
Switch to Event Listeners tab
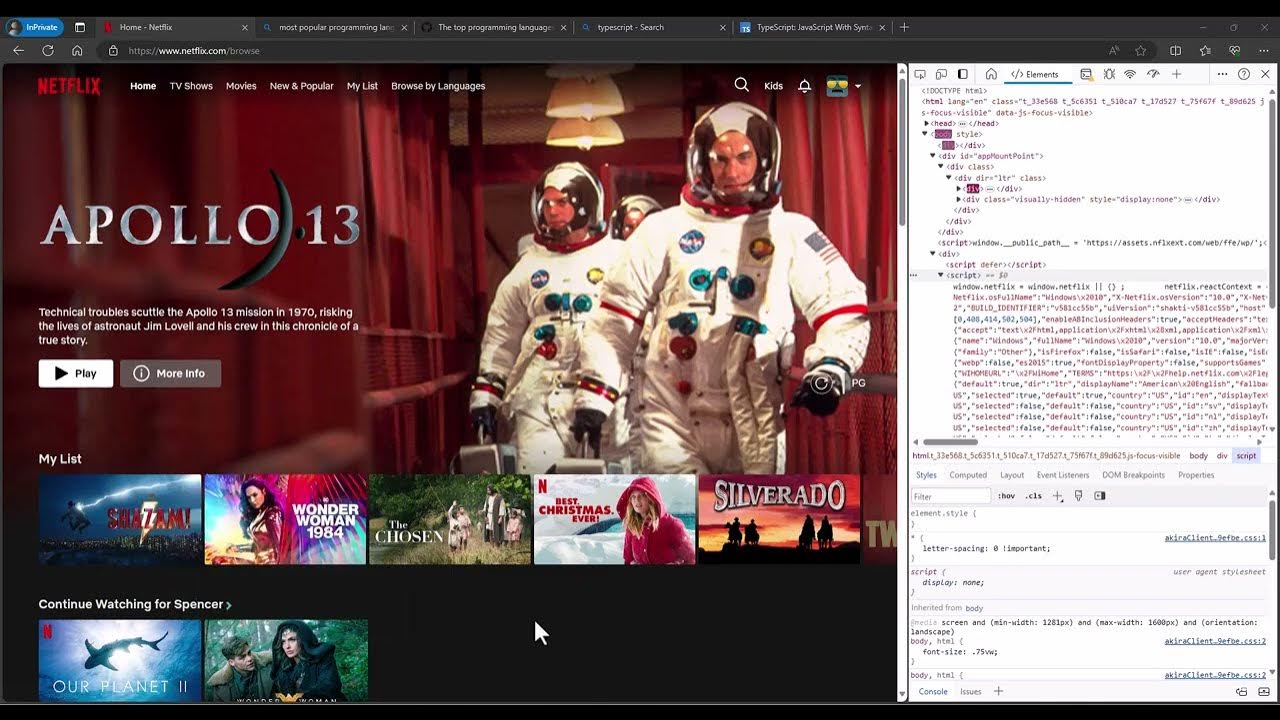tap(1063, 475)
